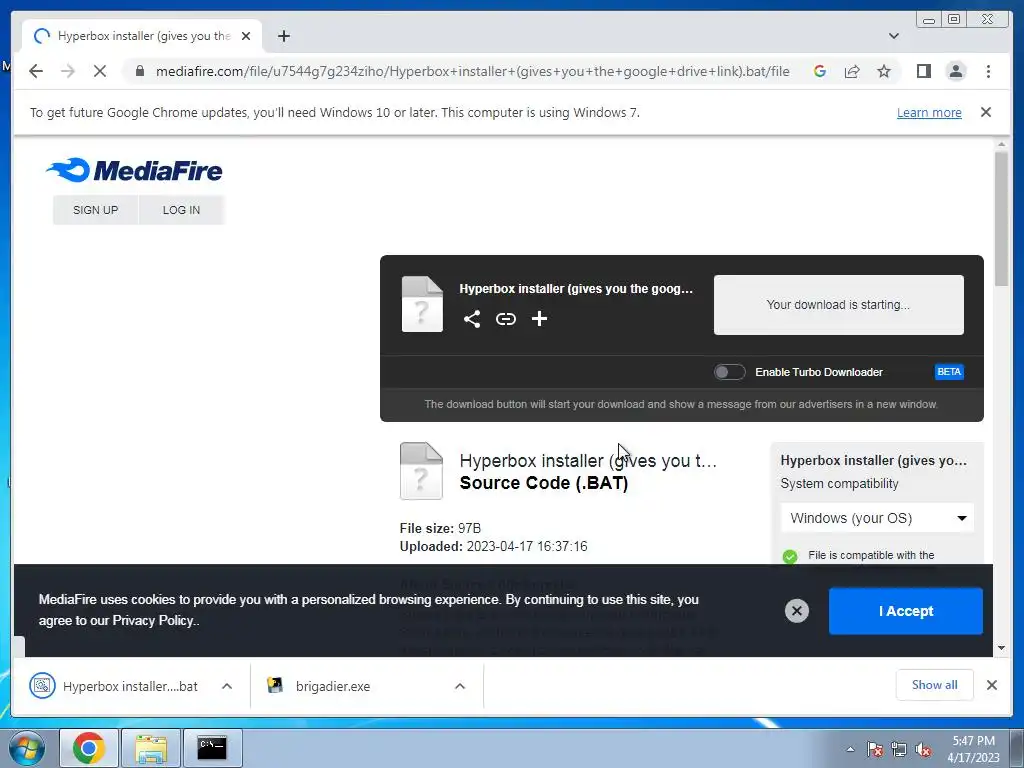Close the cookie notice with X
This screenshot has width=1024, height=768.
pyautogui.click(x=796, y=611)
